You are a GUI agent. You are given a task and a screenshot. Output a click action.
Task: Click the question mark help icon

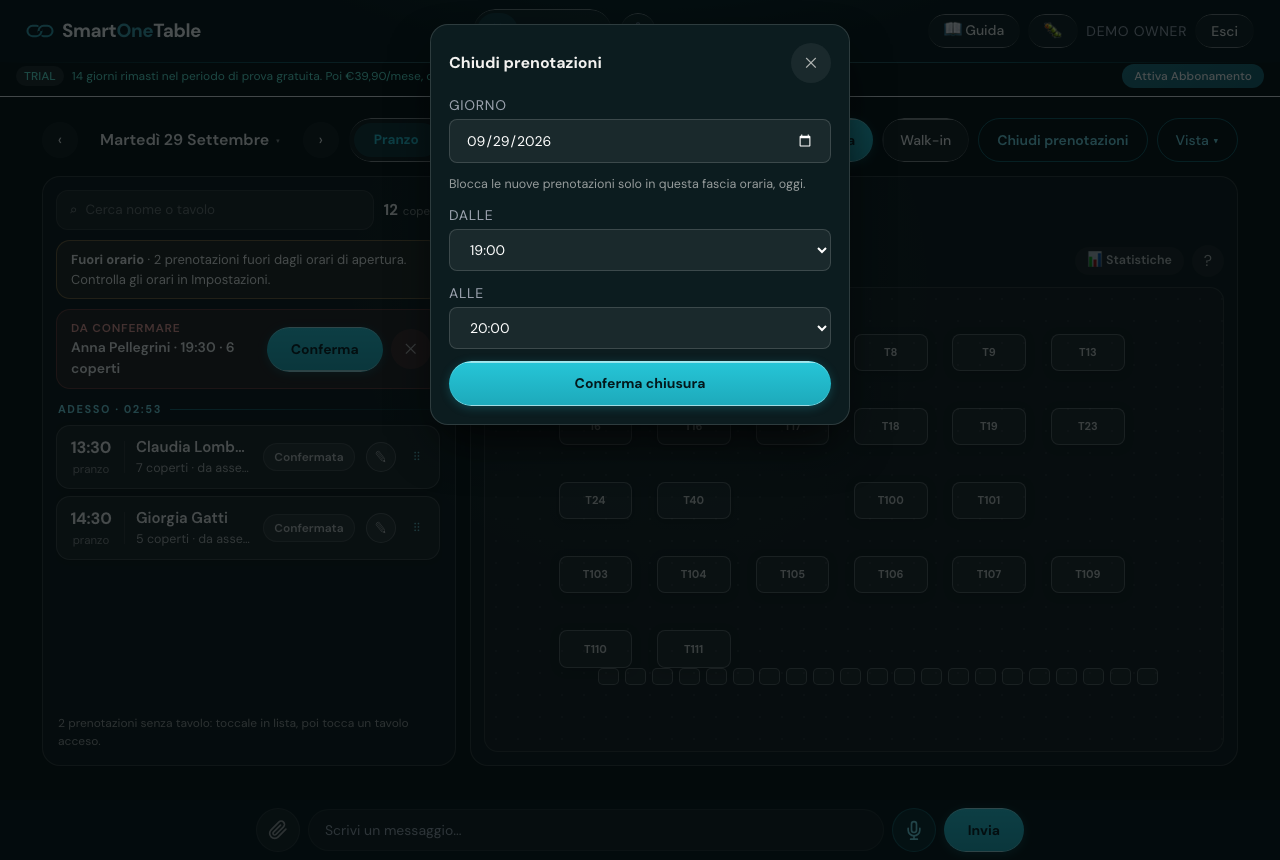tap(1207, 260)
